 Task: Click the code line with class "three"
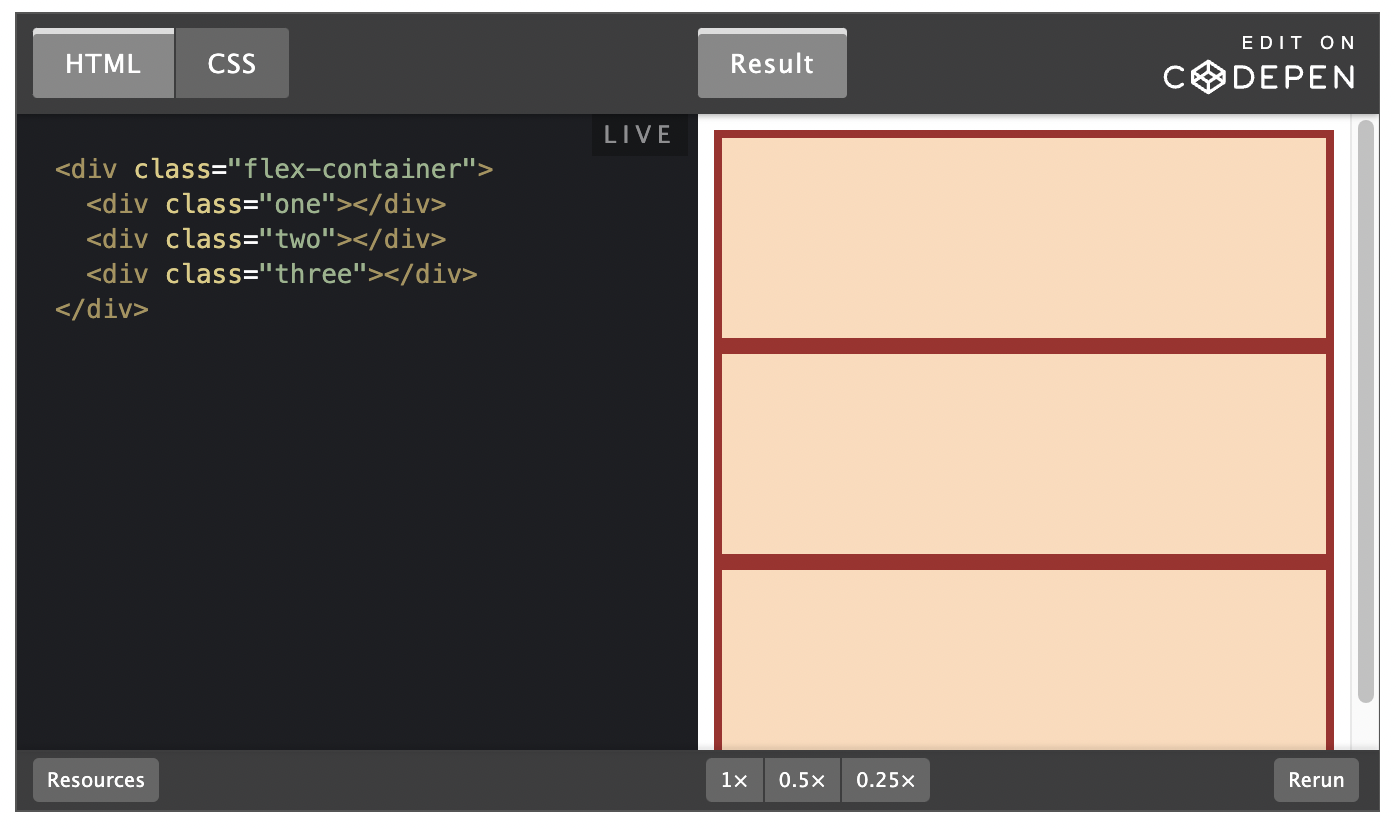click(281, 274)
